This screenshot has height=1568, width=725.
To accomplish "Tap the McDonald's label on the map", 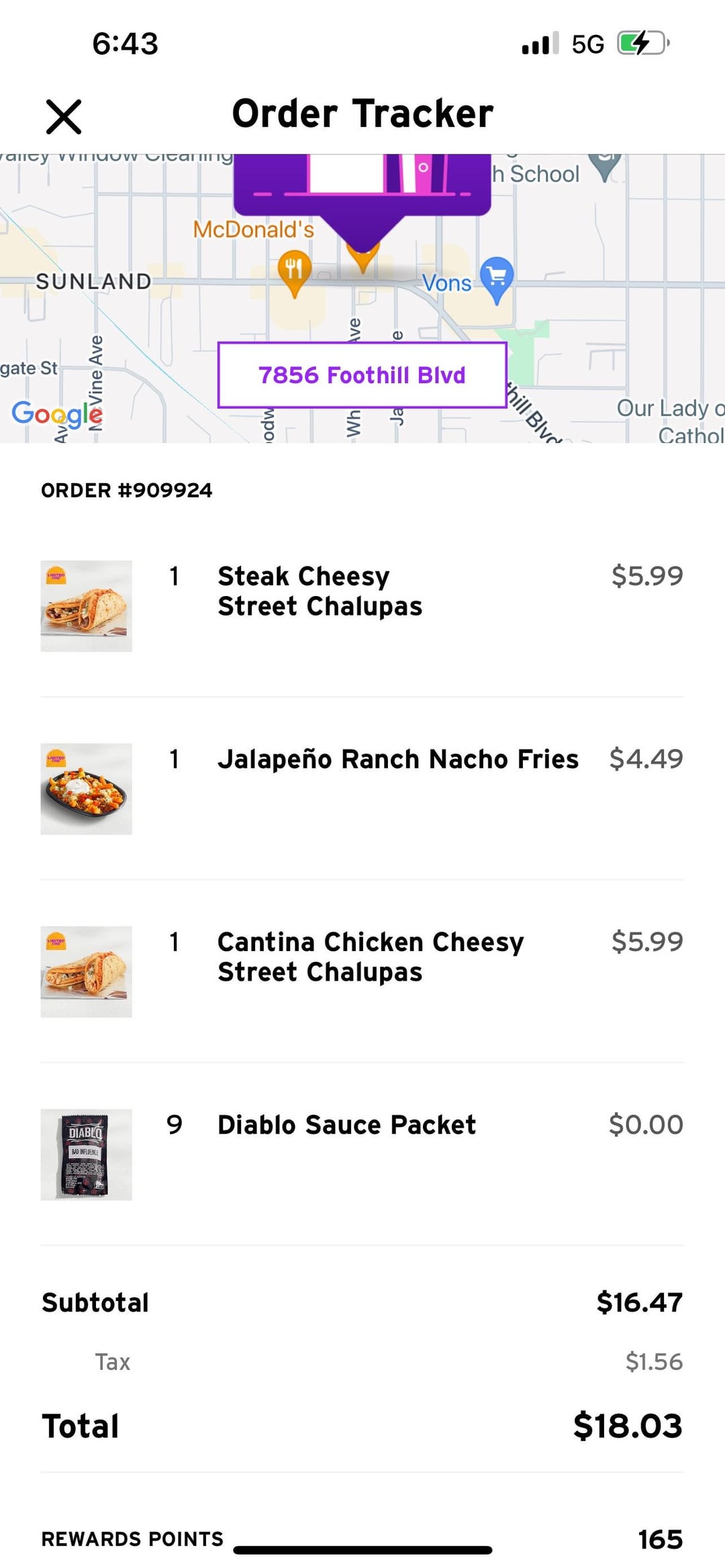I will [x=253, y=230].
